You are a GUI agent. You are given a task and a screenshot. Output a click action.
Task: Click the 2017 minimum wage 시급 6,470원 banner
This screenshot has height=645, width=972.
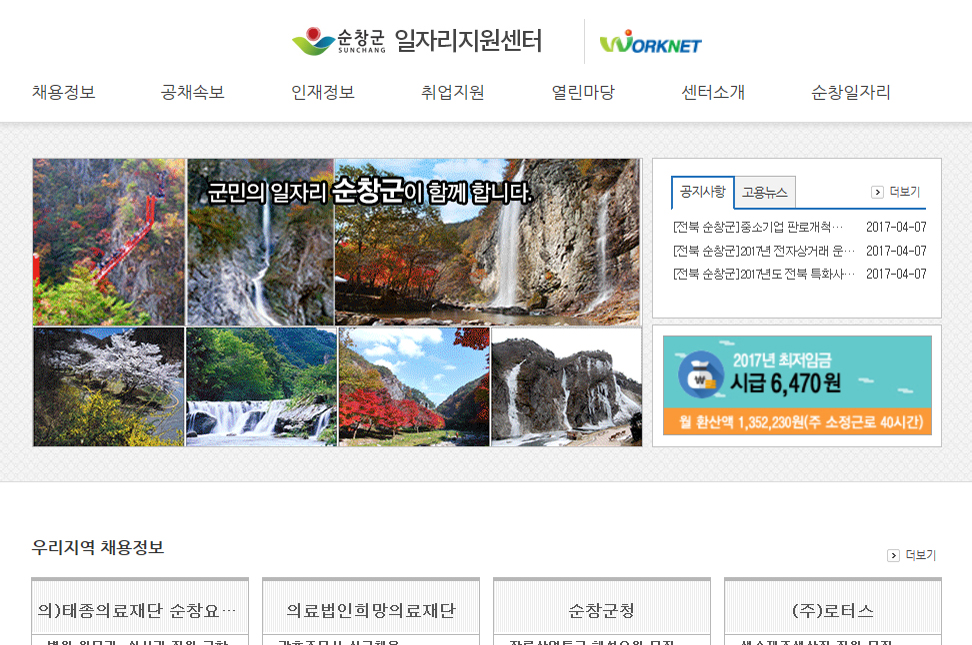pyautogui.click(x=797, y=385)
